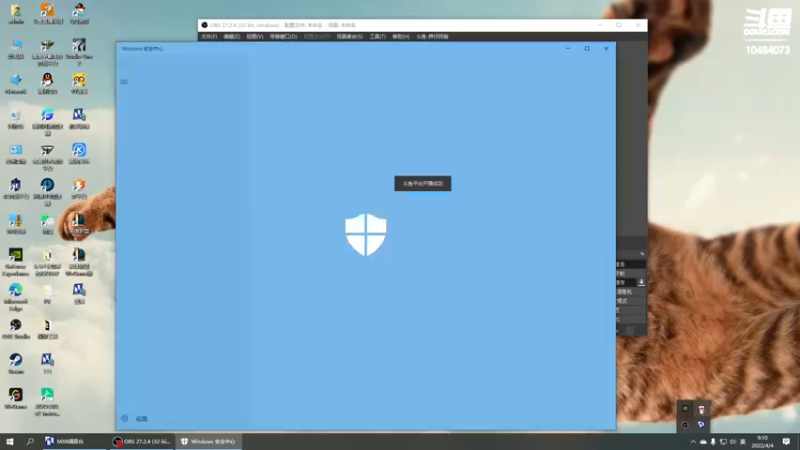Switch to the OBS 27.2.4 taskbar button
The height and width of the screenshot is (450, 800).
[143, 441]
